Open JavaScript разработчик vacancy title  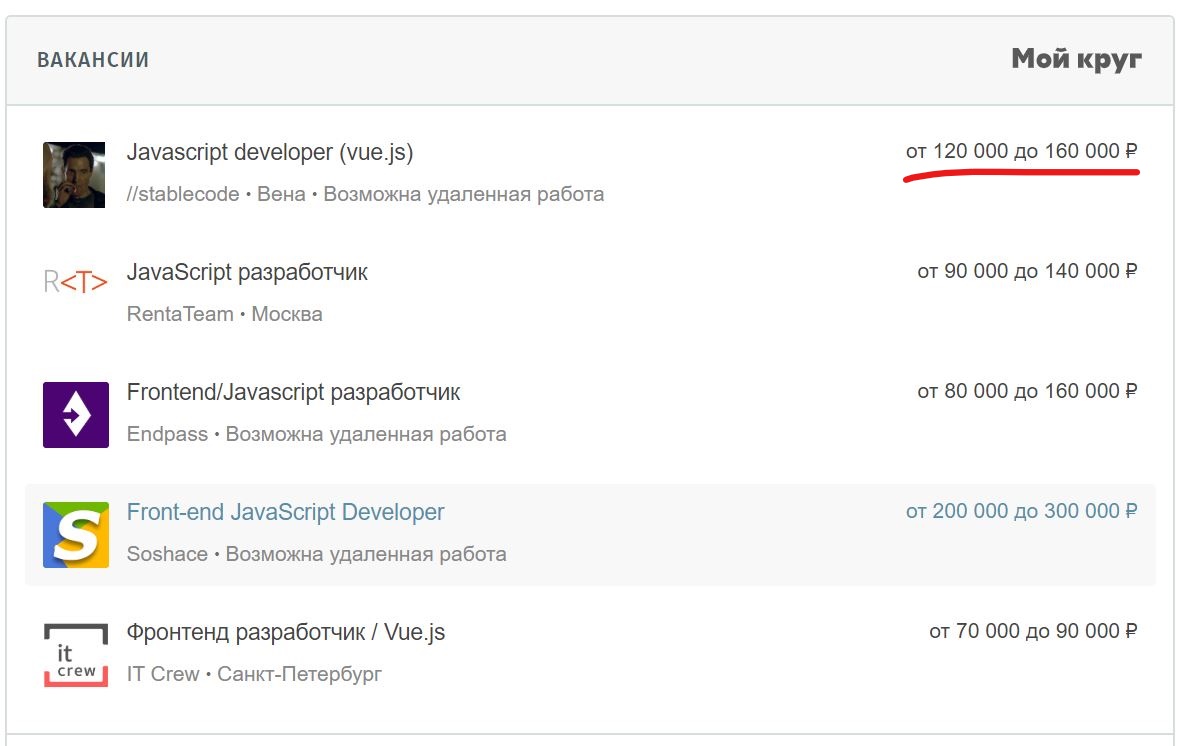(x=247, y=272)
